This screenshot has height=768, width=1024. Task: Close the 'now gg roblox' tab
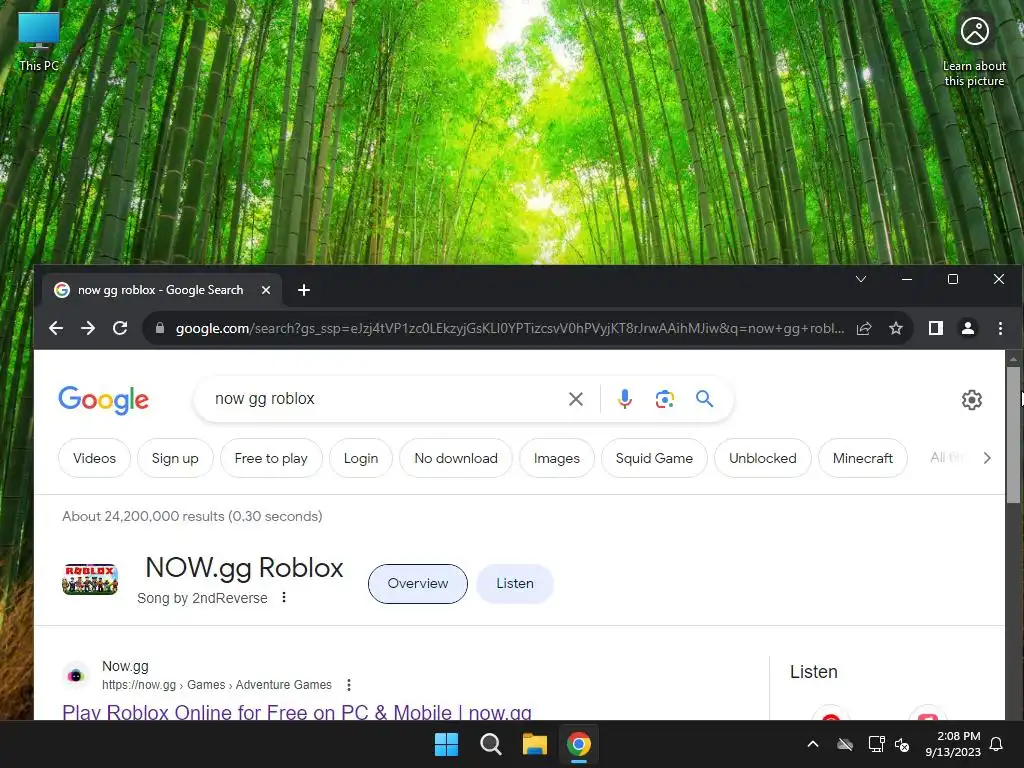[x=266, y=290]
